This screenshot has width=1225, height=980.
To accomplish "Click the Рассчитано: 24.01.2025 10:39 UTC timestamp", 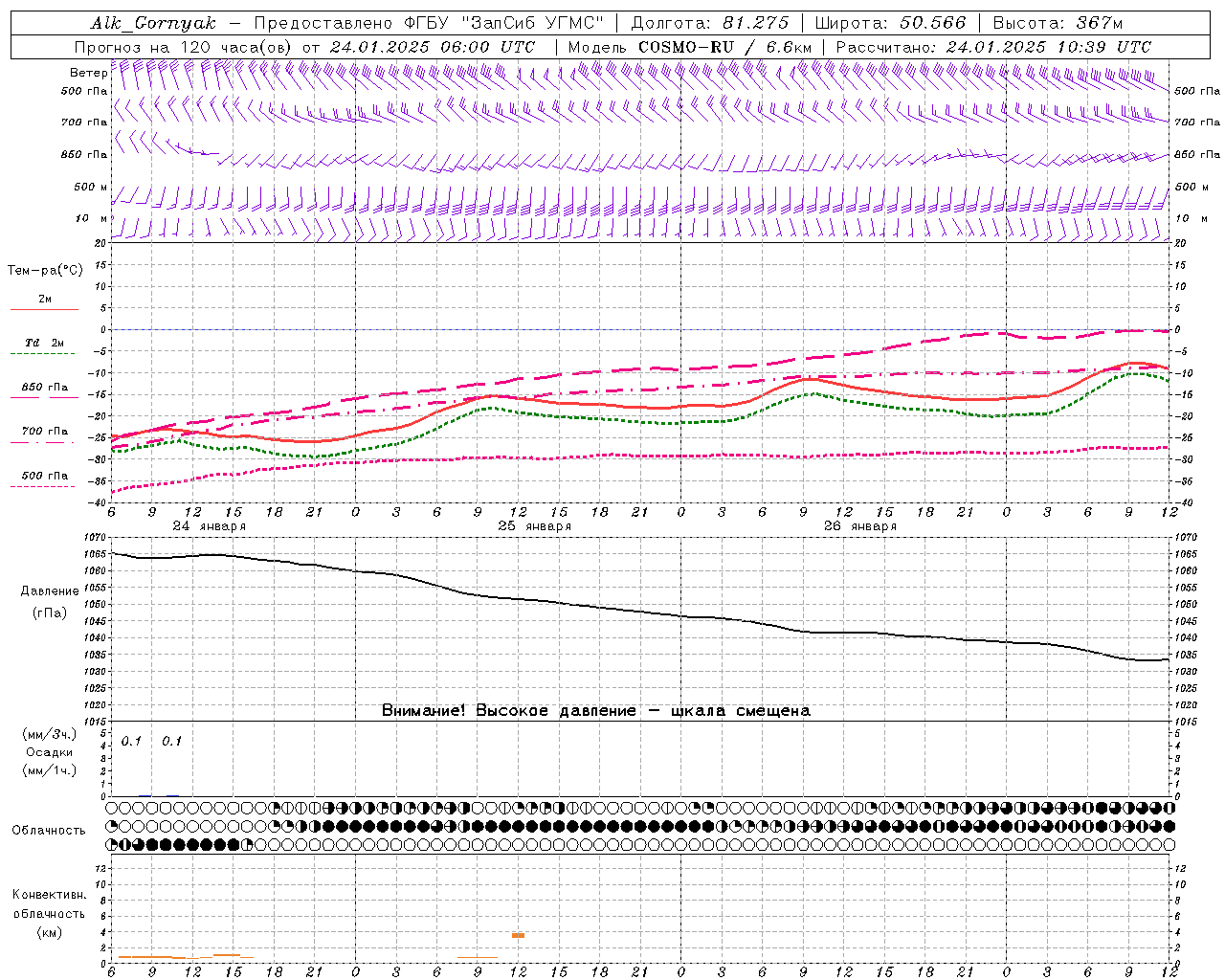I will [993, 47].
